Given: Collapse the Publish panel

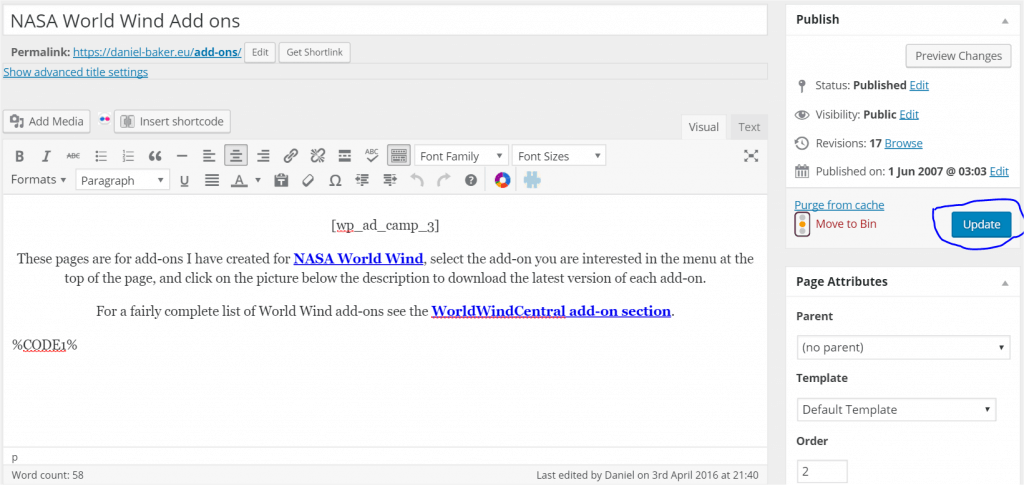Looking at the screenshot, I should (x=1004, y=20).
